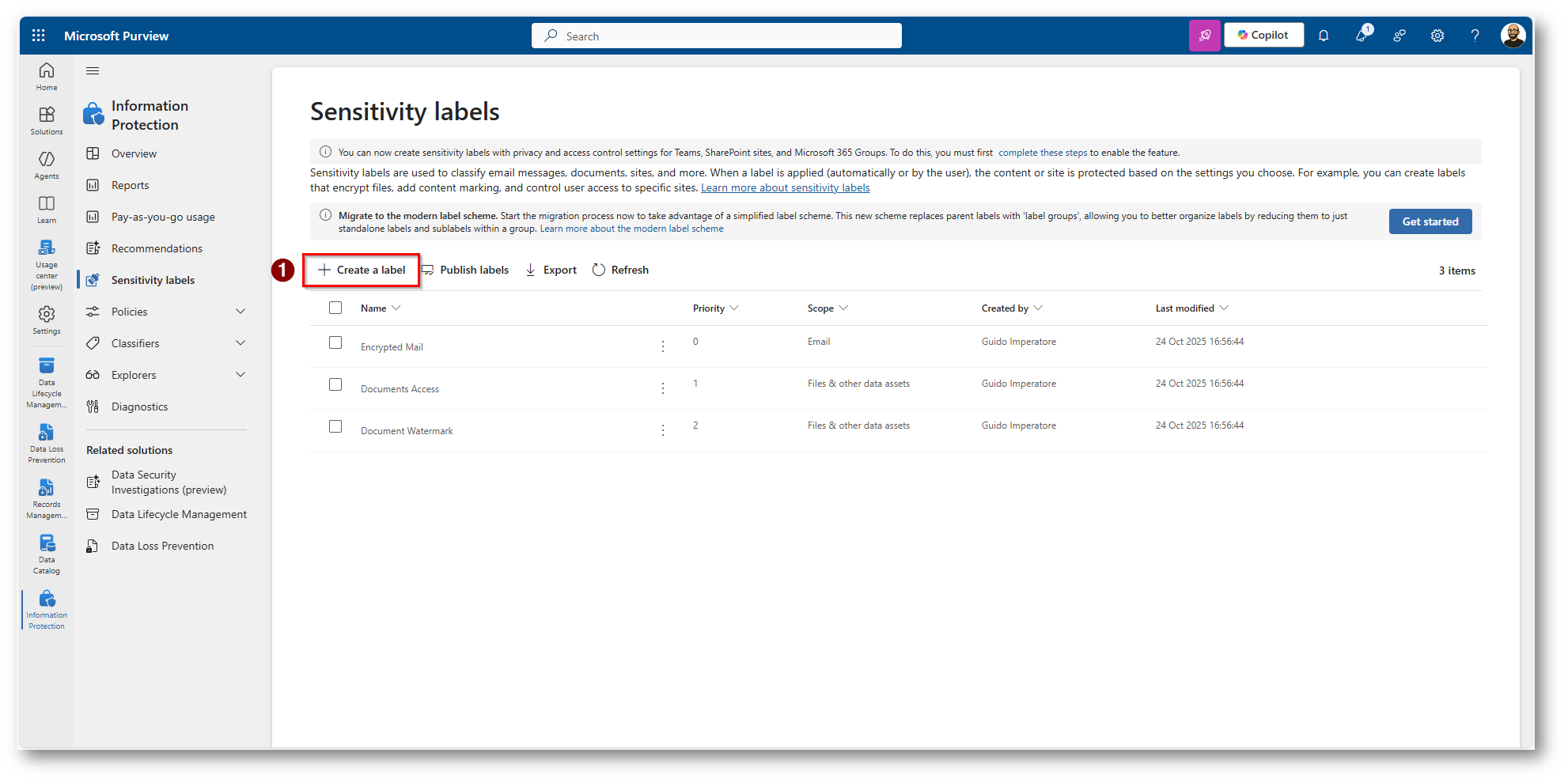Image resolution: width=1568 pixels, height=783 pixels.
Task: Check the Document Watermark row checkbox
Action: pos(335,426)
